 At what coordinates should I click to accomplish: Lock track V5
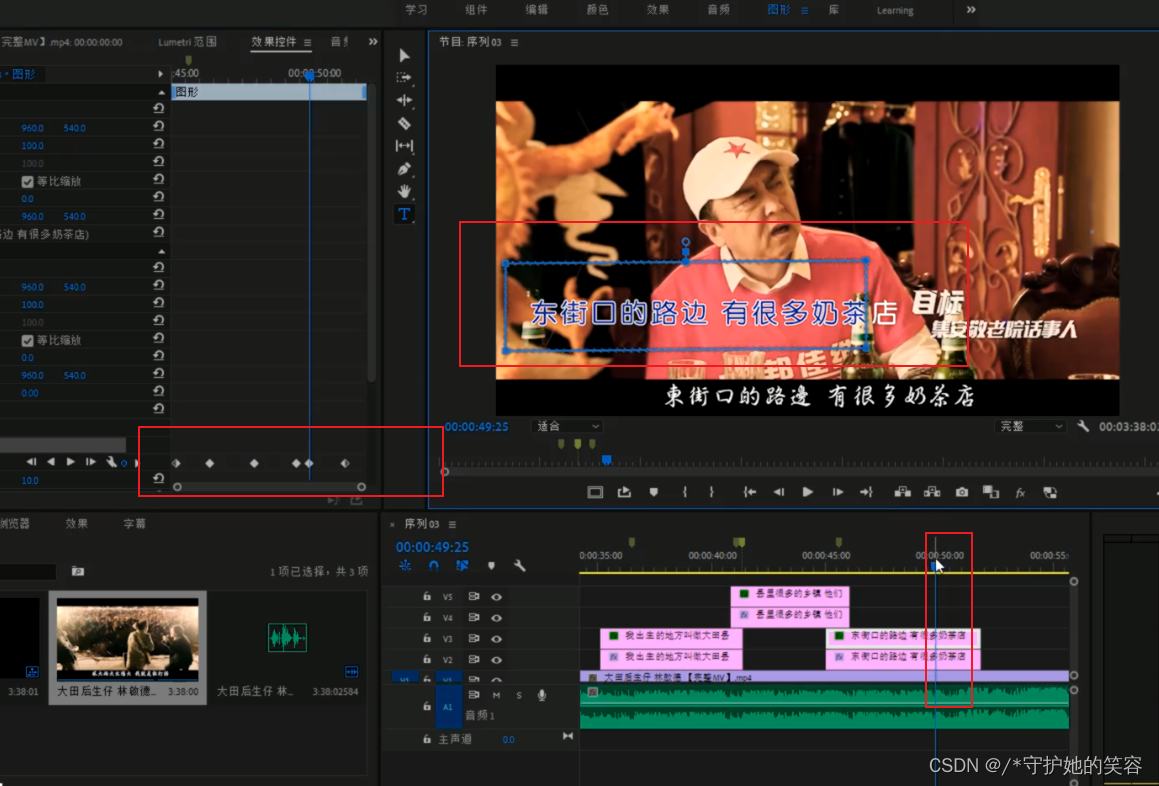427,596
